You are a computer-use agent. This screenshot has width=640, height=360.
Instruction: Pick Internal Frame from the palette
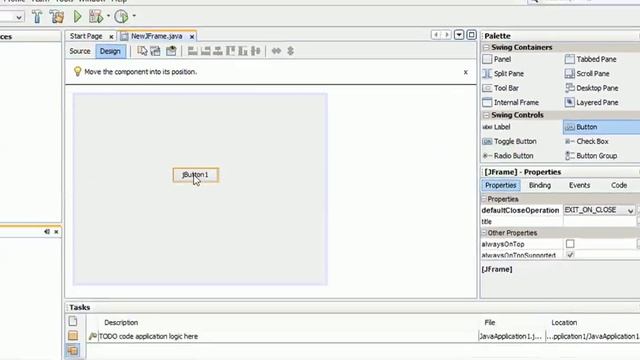(x=511, y=102)
